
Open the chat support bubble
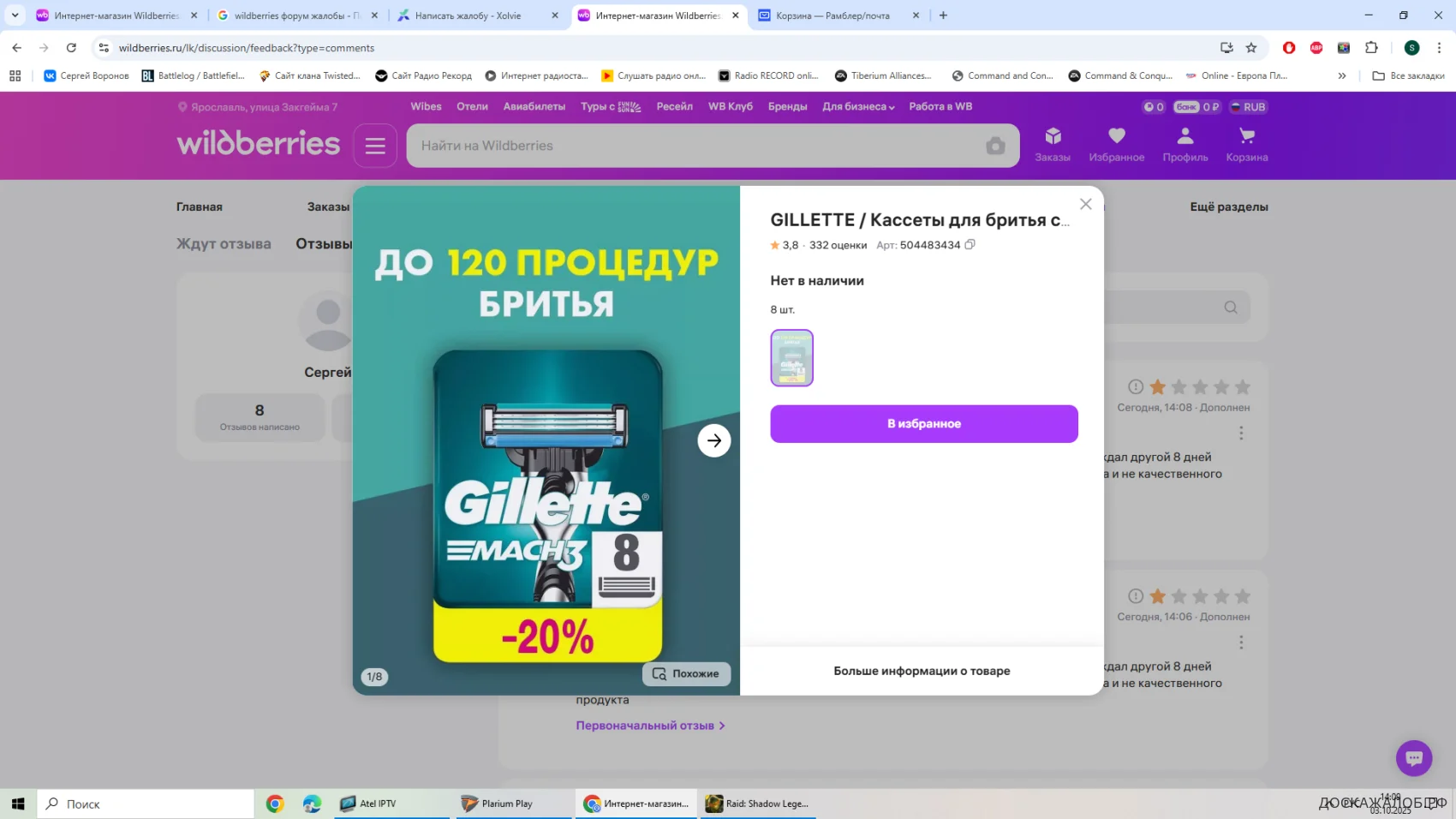1413,758
